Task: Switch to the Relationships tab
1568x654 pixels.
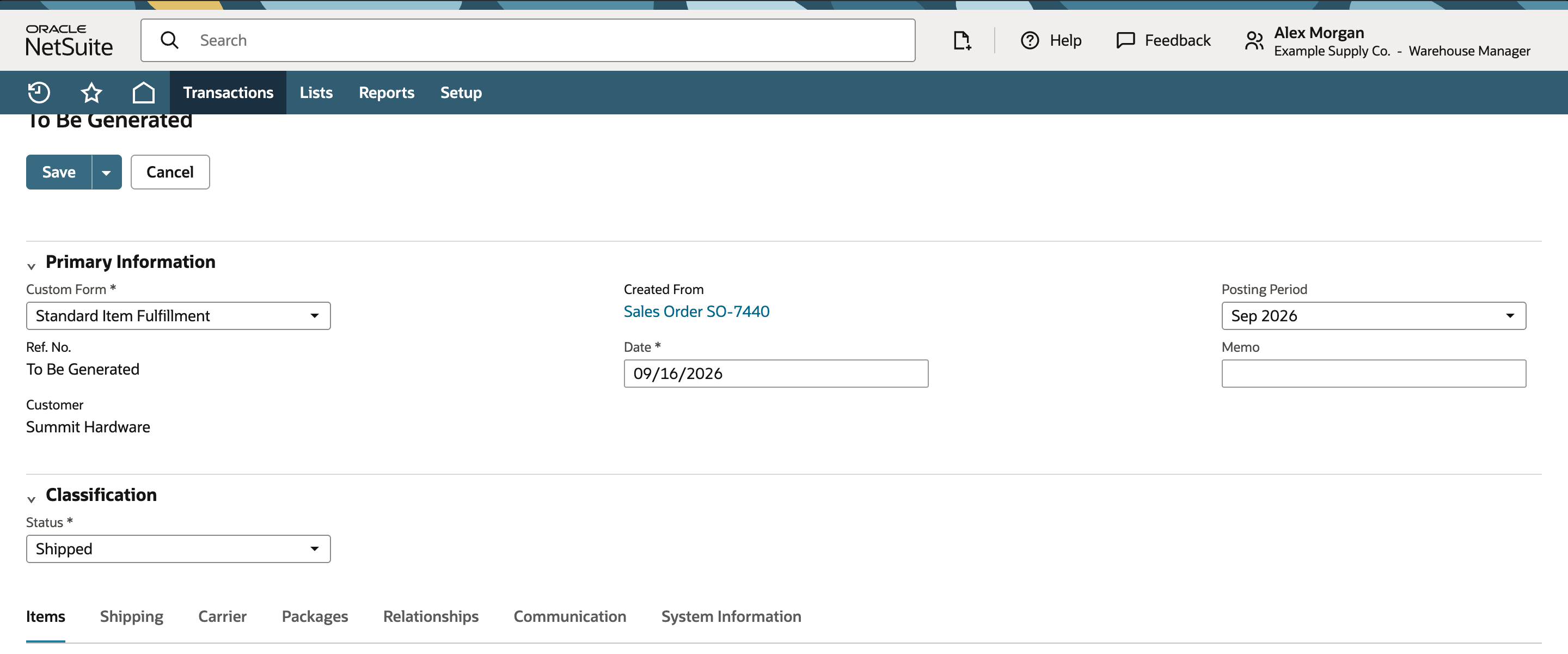Action: click(x=431, y=616)
